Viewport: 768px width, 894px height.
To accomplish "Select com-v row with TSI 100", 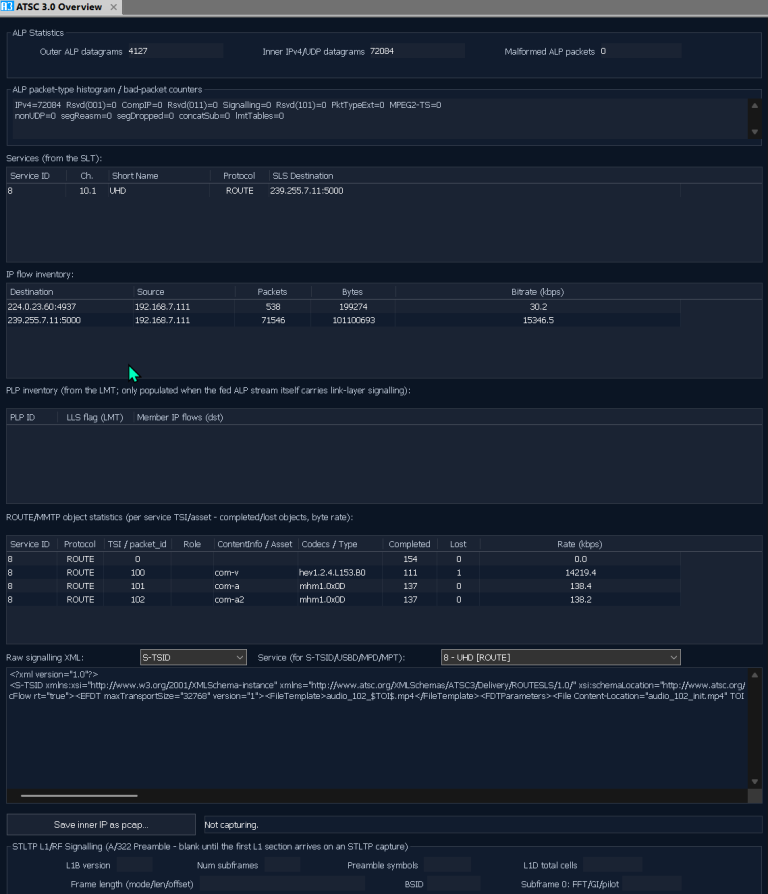I will click(x=343, y=572).
